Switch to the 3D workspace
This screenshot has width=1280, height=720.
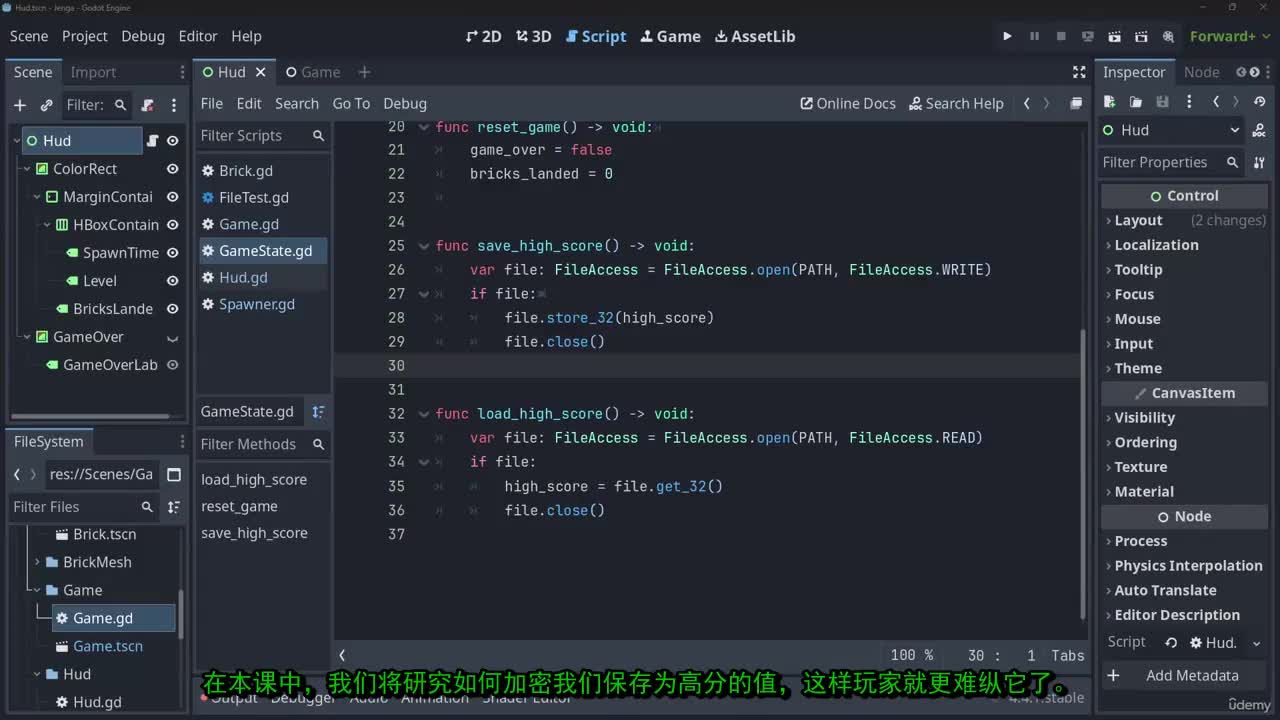[x=533, y=36]
